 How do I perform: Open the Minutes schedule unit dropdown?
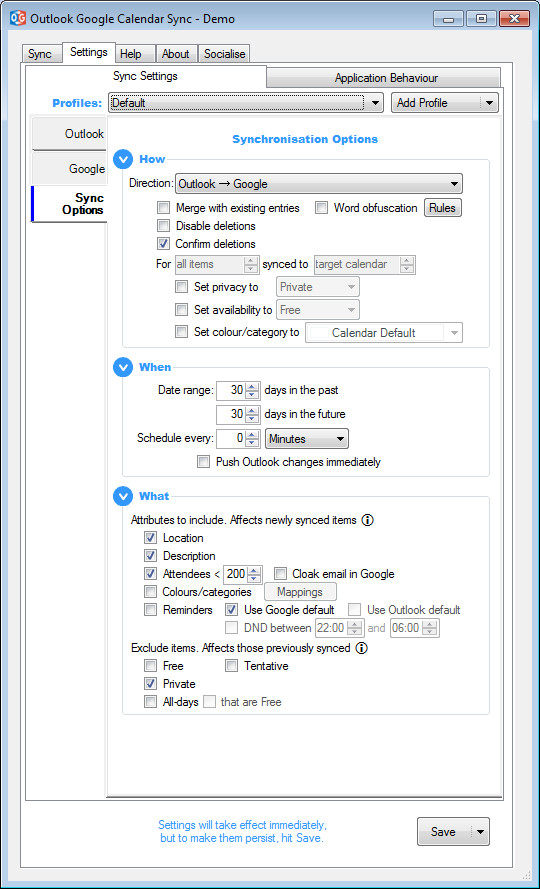pyautogui.click(x=307, y=439)
